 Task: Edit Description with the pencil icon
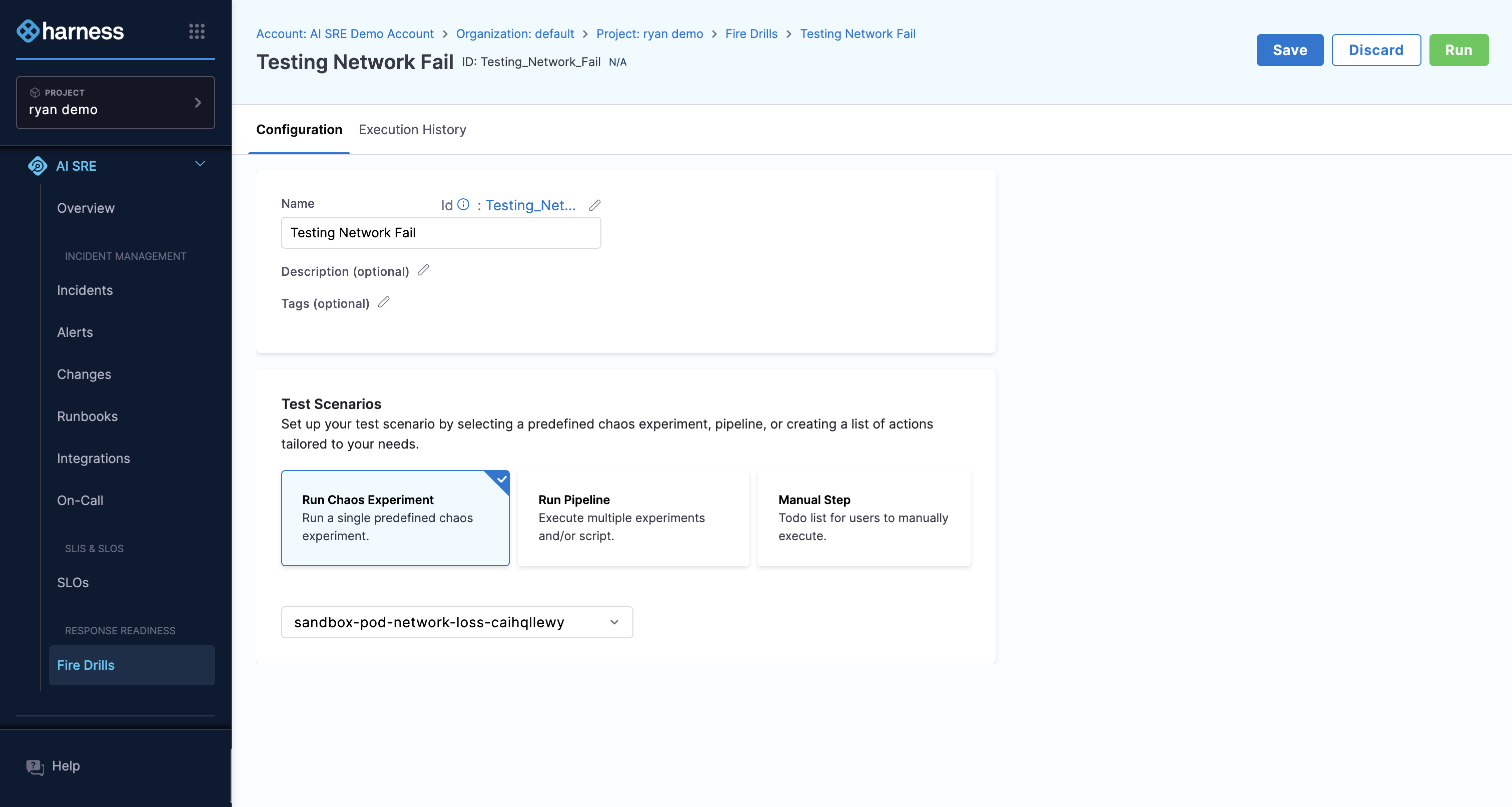coord(423,270)
